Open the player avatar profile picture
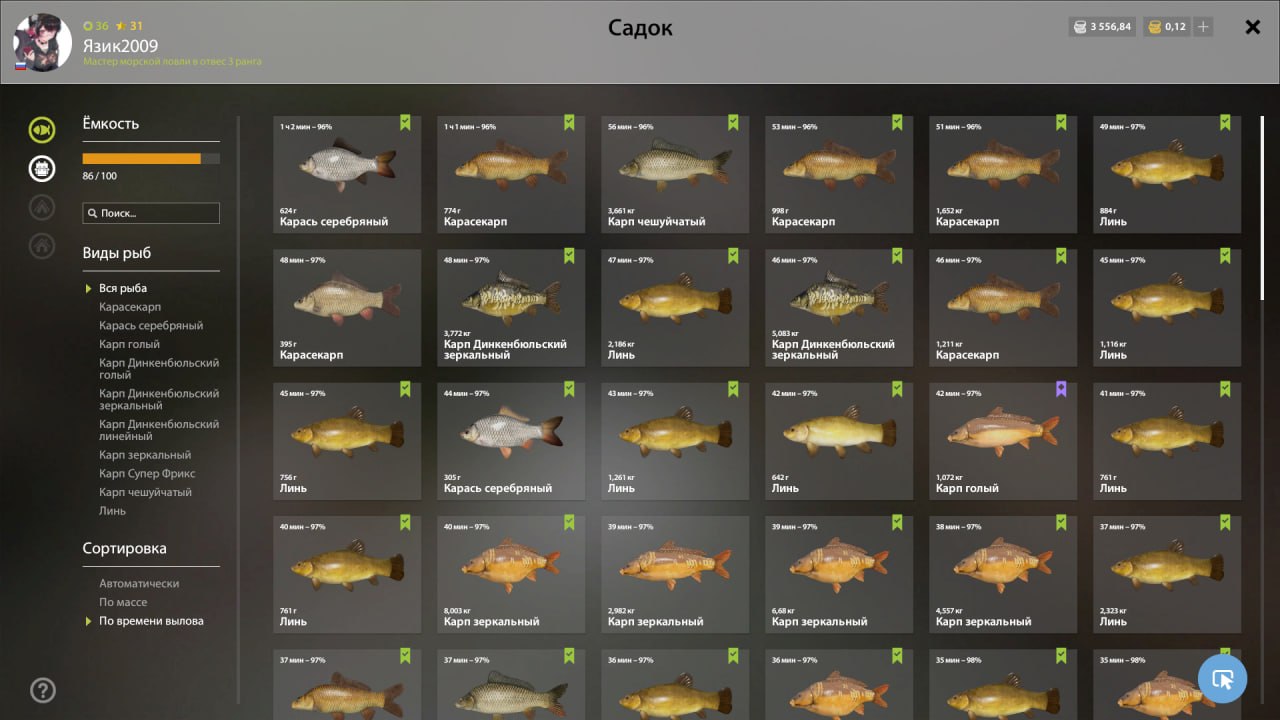The height and width of the screenshot is (720, 1280). click(x=42, y=42)
